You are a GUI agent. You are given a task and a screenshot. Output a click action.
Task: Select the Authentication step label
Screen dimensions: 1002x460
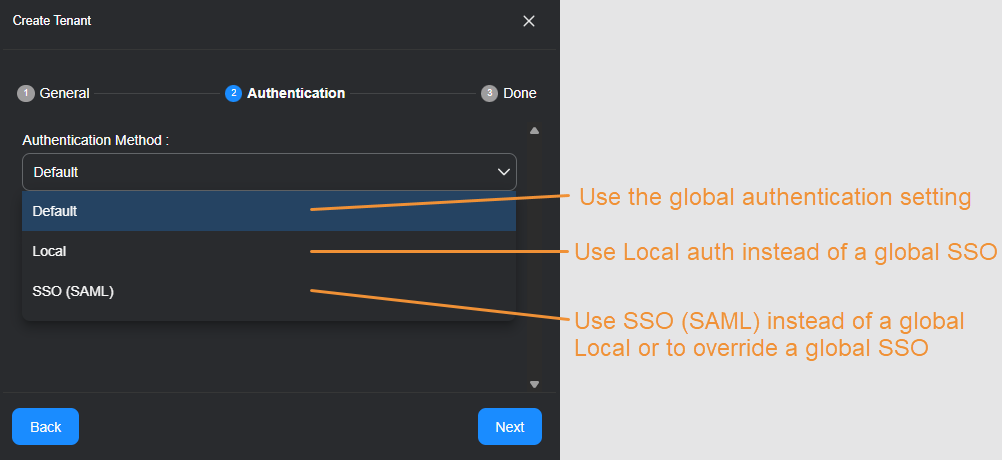(296, 93)
